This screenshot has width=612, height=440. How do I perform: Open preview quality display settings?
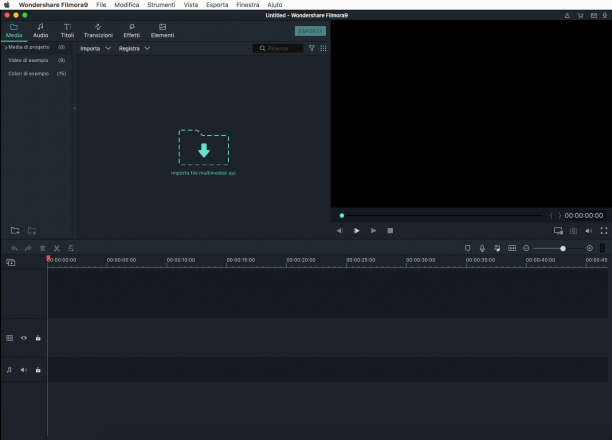coord(558,231)
